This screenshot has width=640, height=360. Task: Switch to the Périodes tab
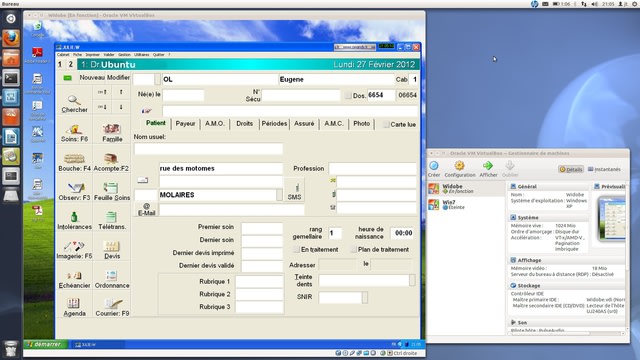[x=274, y=124]
